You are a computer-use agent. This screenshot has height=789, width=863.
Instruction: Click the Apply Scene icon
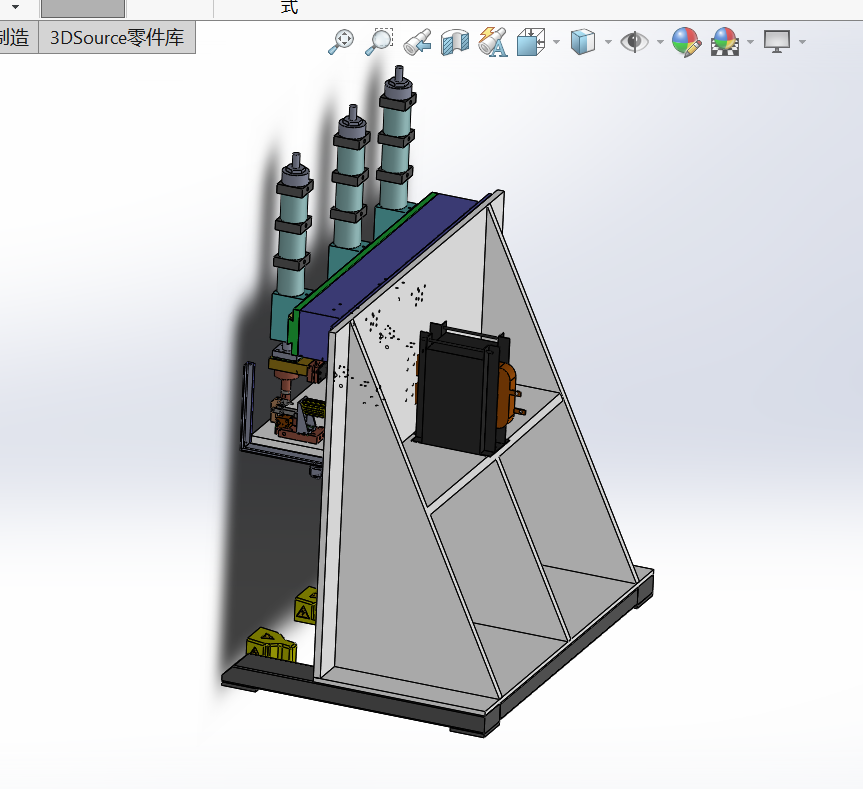(725, 42)
